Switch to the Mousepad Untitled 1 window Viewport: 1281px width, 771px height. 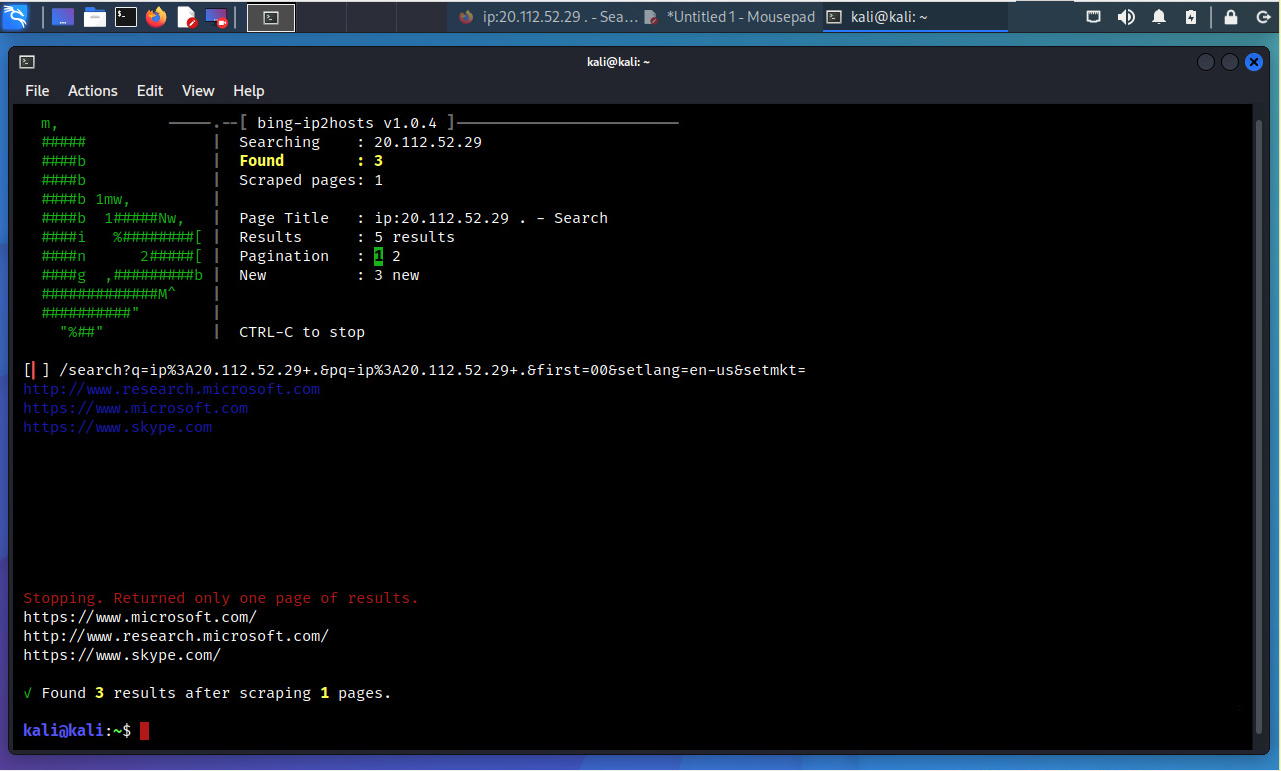point(730,17)
